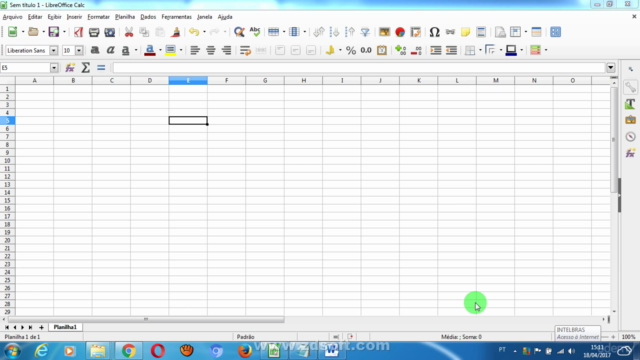Insert special character Omega icon
Image resolution: width=640 pixels, height=360 pixels.
tap(434, 32)
